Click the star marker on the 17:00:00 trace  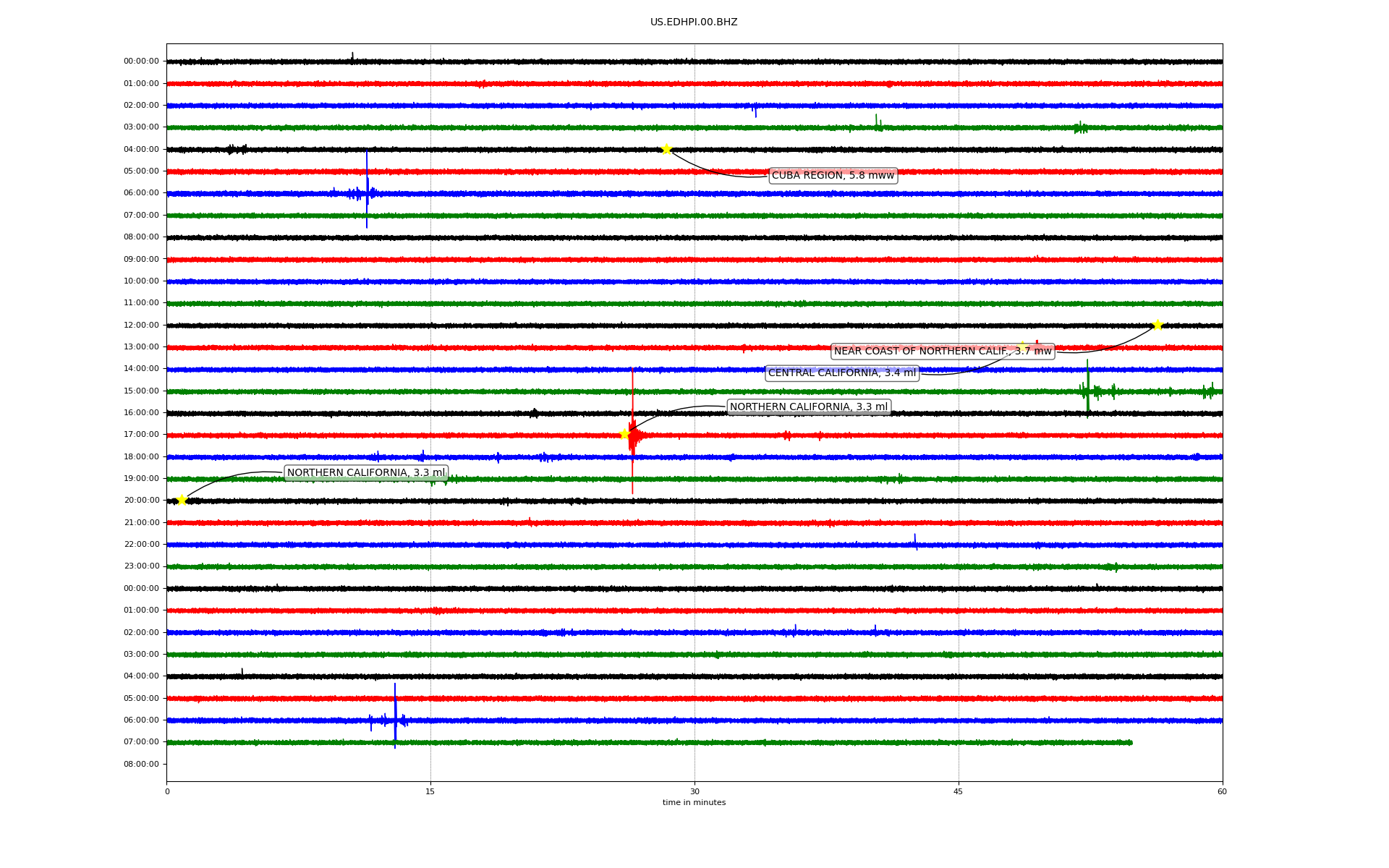(x=624, y=434)
